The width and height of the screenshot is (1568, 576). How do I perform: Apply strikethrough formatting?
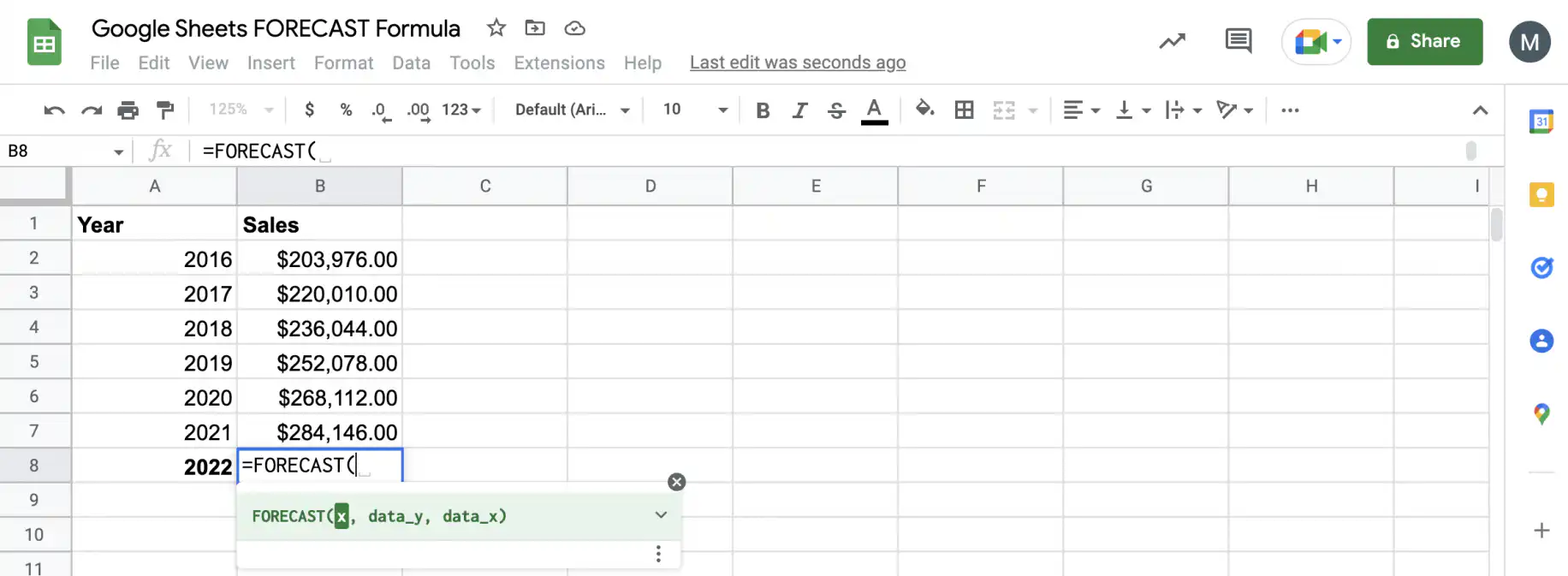pyautogui.click(x=837, y=110)
